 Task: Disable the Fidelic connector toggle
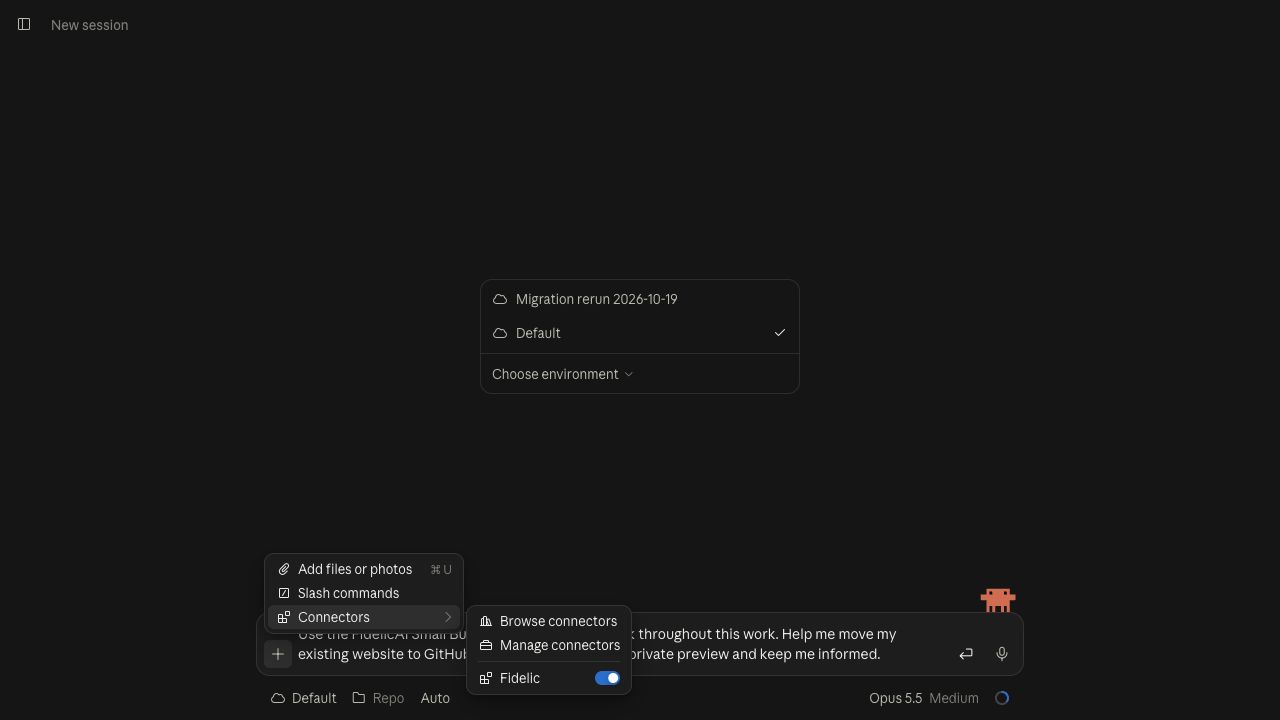click(x=607, y=678)
